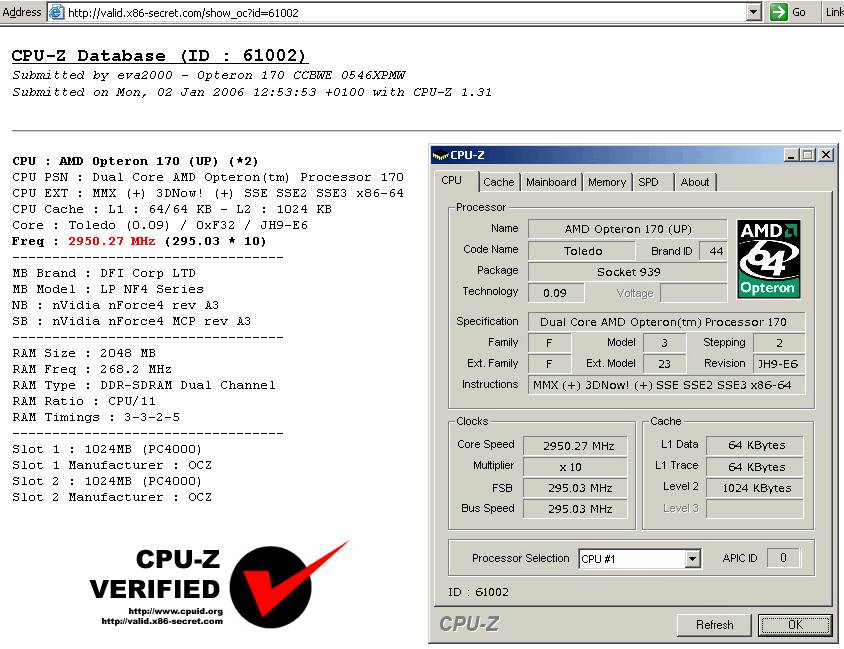
Task: Click the FSB 295.03 MHz value
Action: pos(575,488)
